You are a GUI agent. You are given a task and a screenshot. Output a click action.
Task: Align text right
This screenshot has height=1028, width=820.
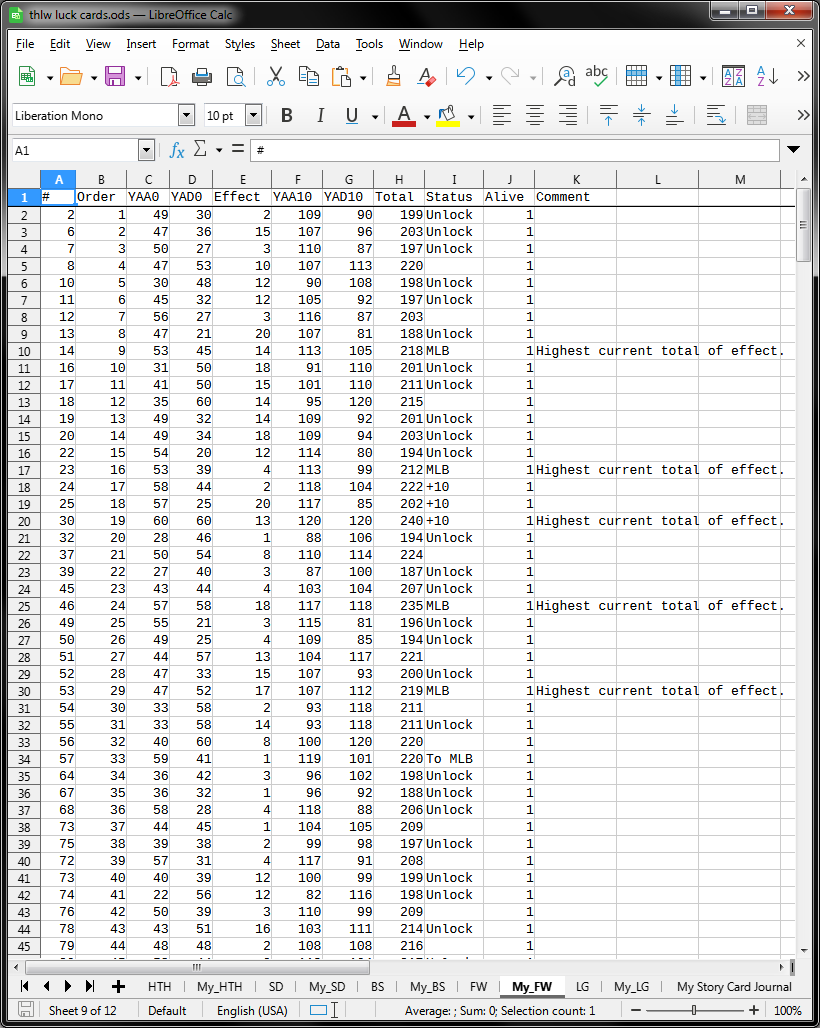coord(568,115)
